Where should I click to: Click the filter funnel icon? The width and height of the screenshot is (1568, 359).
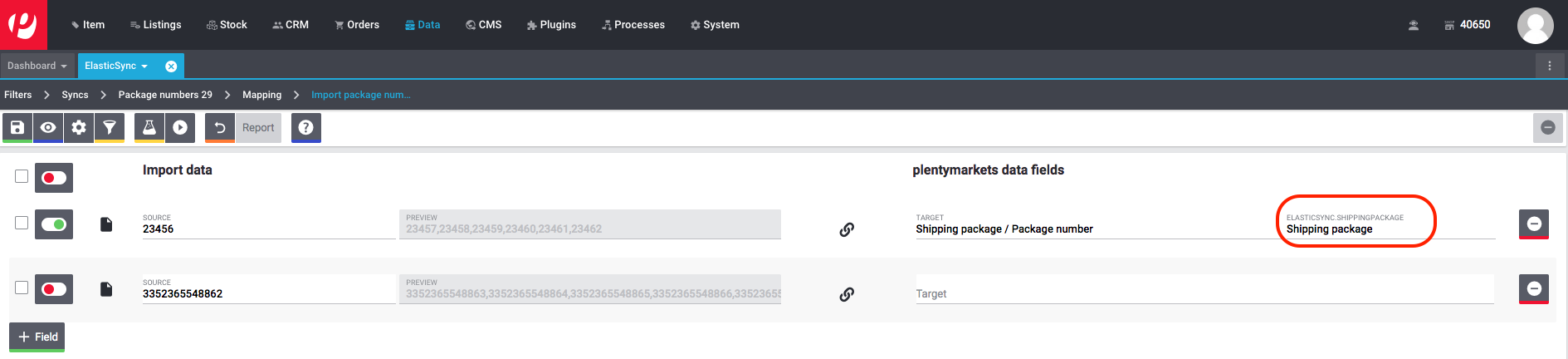click(x=110, y=128)
